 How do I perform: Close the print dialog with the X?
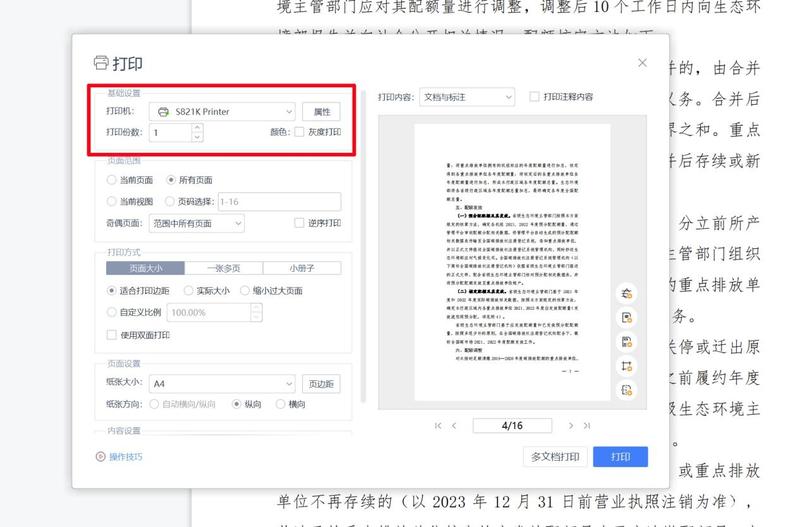642,63
